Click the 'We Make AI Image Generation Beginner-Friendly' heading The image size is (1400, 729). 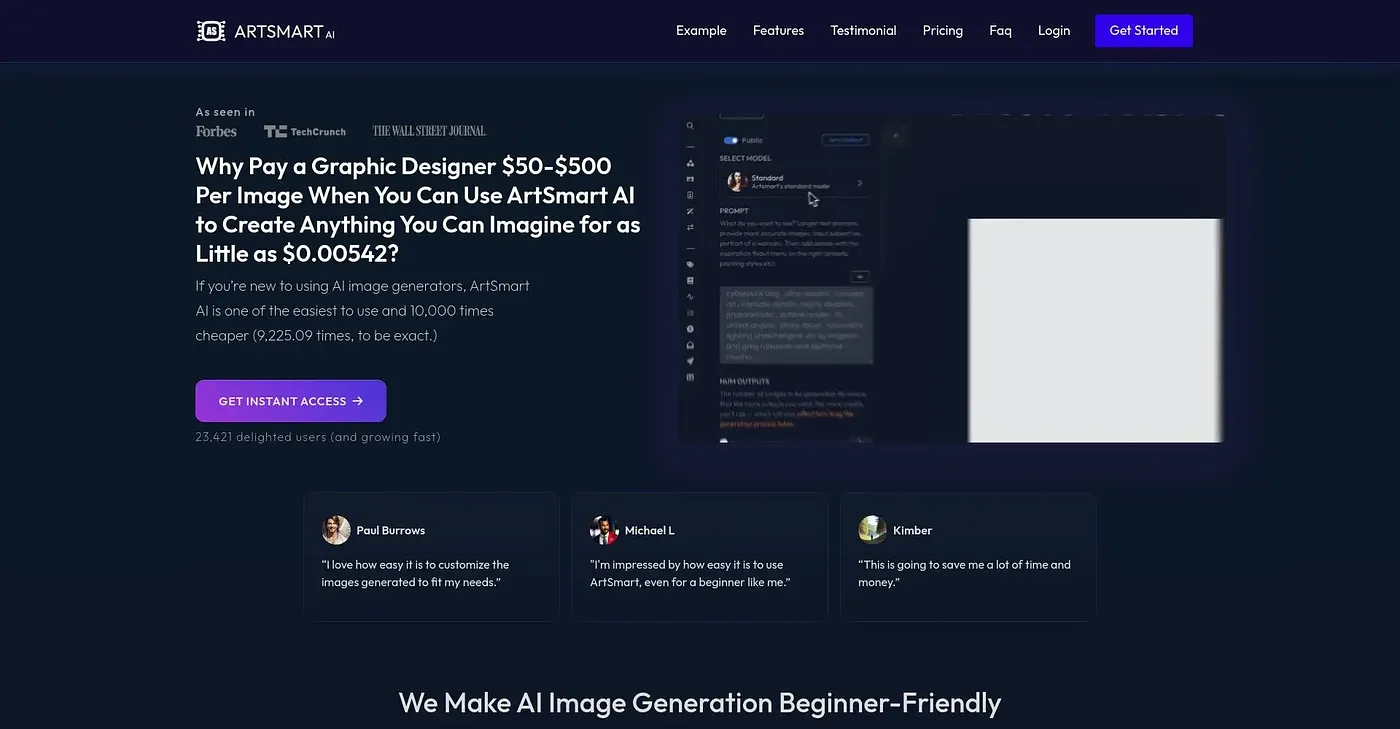coord(700,702)
